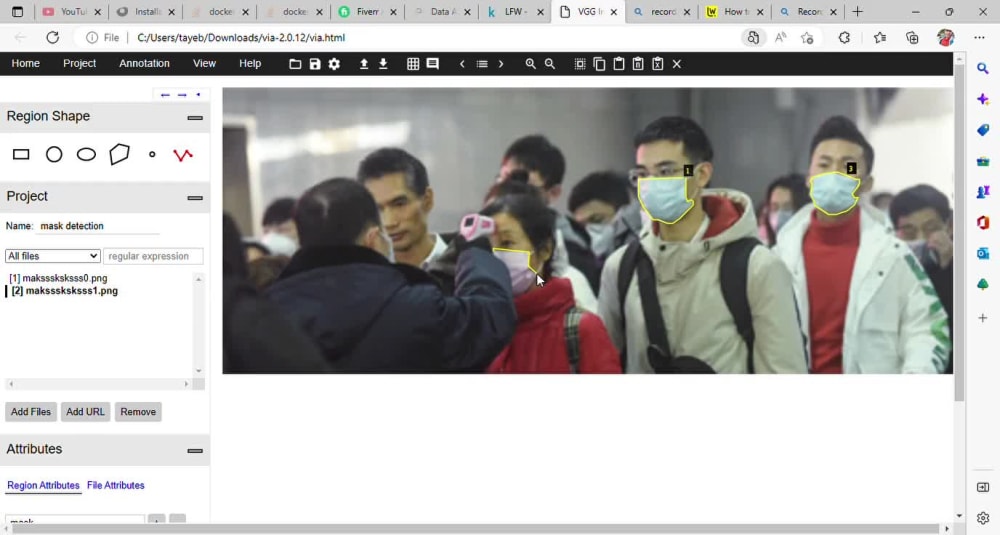Click the Remove button

(138, 412)
